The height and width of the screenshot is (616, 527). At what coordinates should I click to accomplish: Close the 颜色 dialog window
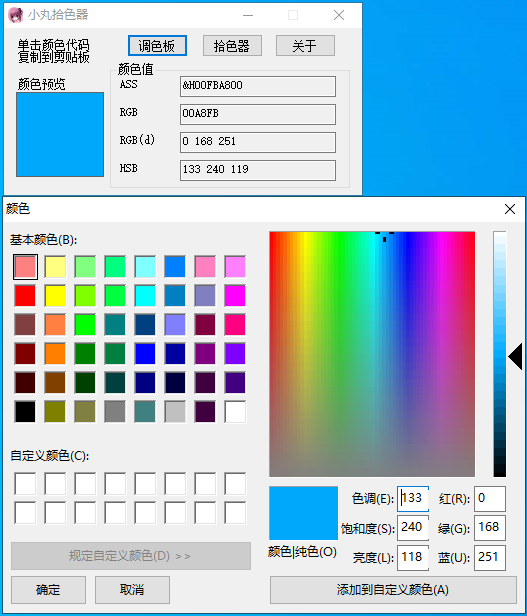click(x=510, y=209)
